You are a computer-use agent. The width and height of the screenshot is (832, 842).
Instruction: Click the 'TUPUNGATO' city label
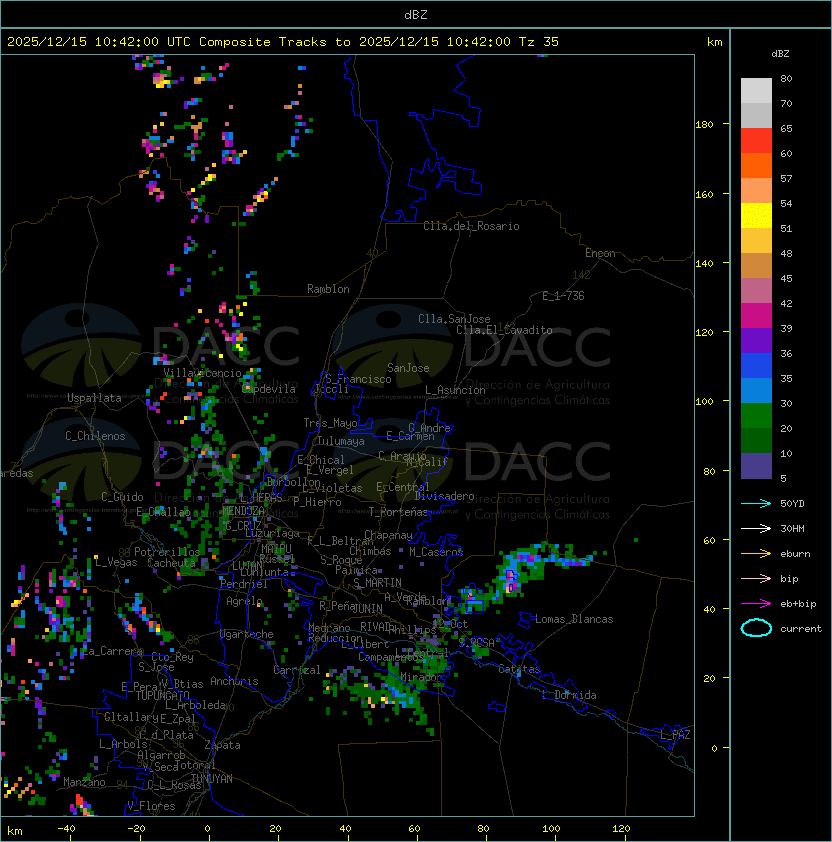[163, 696]
